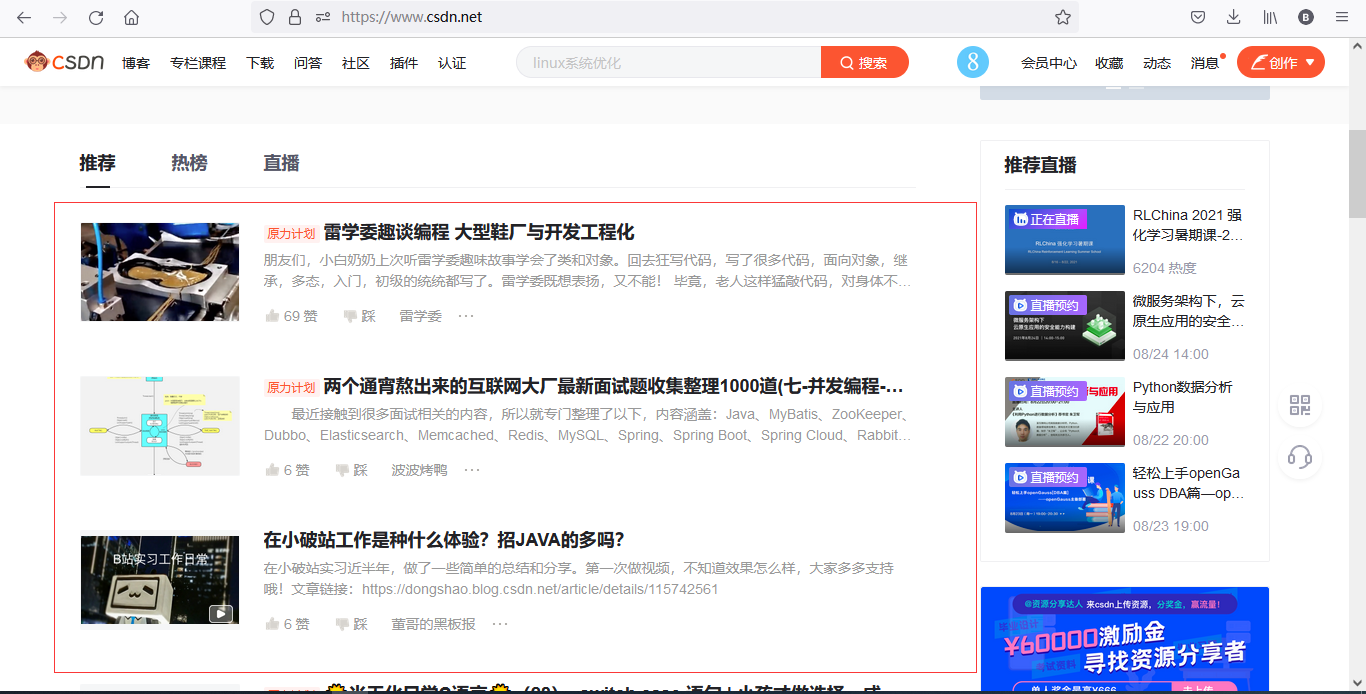Open the hamburger application menu
The image size is (1366, 694).
[x=1342, y=17]
